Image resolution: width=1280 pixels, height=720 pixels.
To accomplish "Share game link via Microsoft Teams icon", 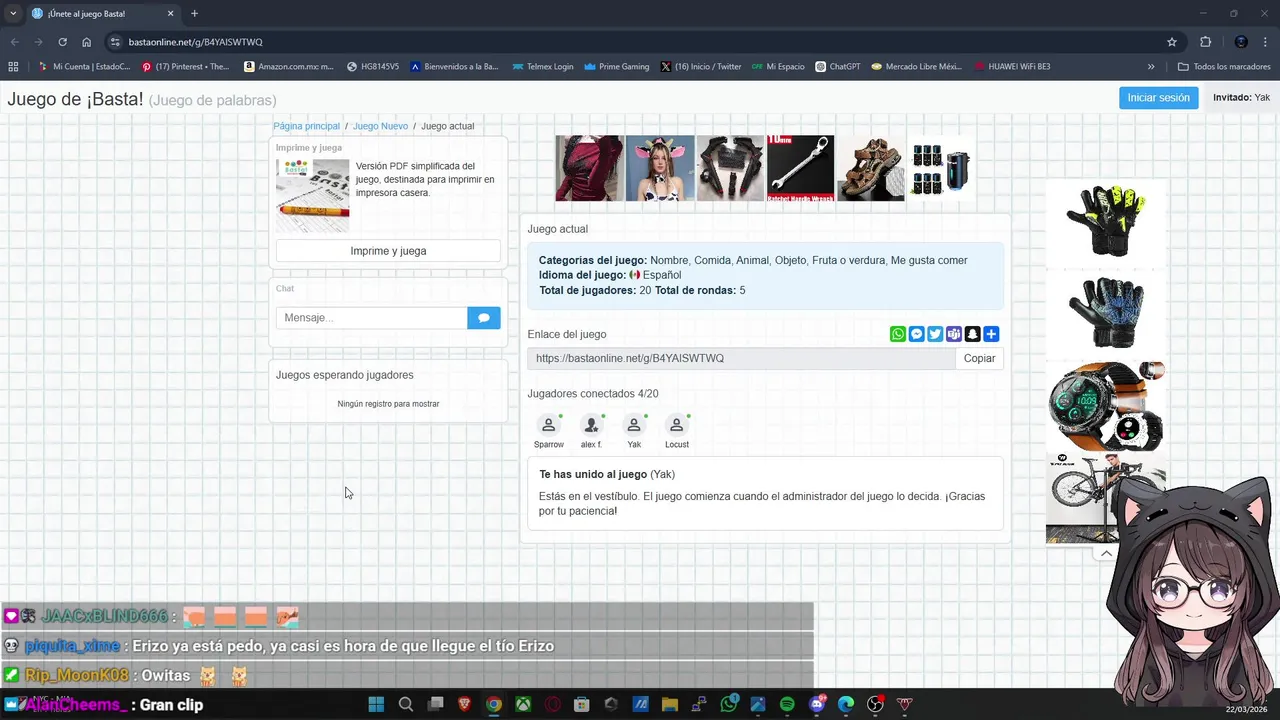I will coord(954,334).
